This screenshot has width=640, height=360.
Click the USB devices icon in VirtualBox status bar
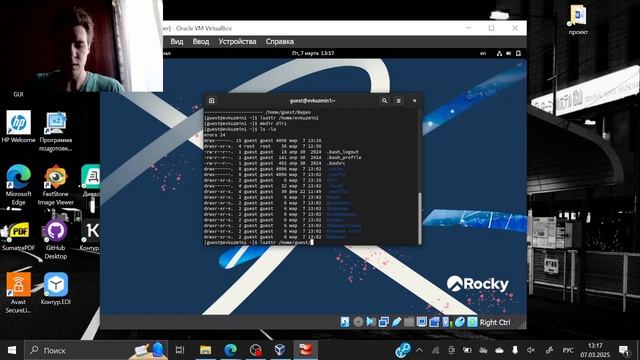point(396,322)
